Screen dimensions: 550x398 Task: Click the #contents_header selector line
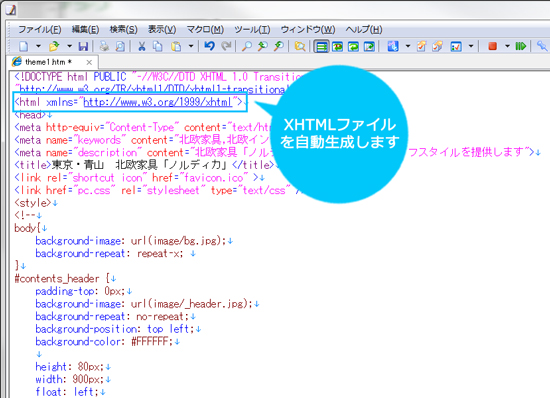tap(65, 279)
